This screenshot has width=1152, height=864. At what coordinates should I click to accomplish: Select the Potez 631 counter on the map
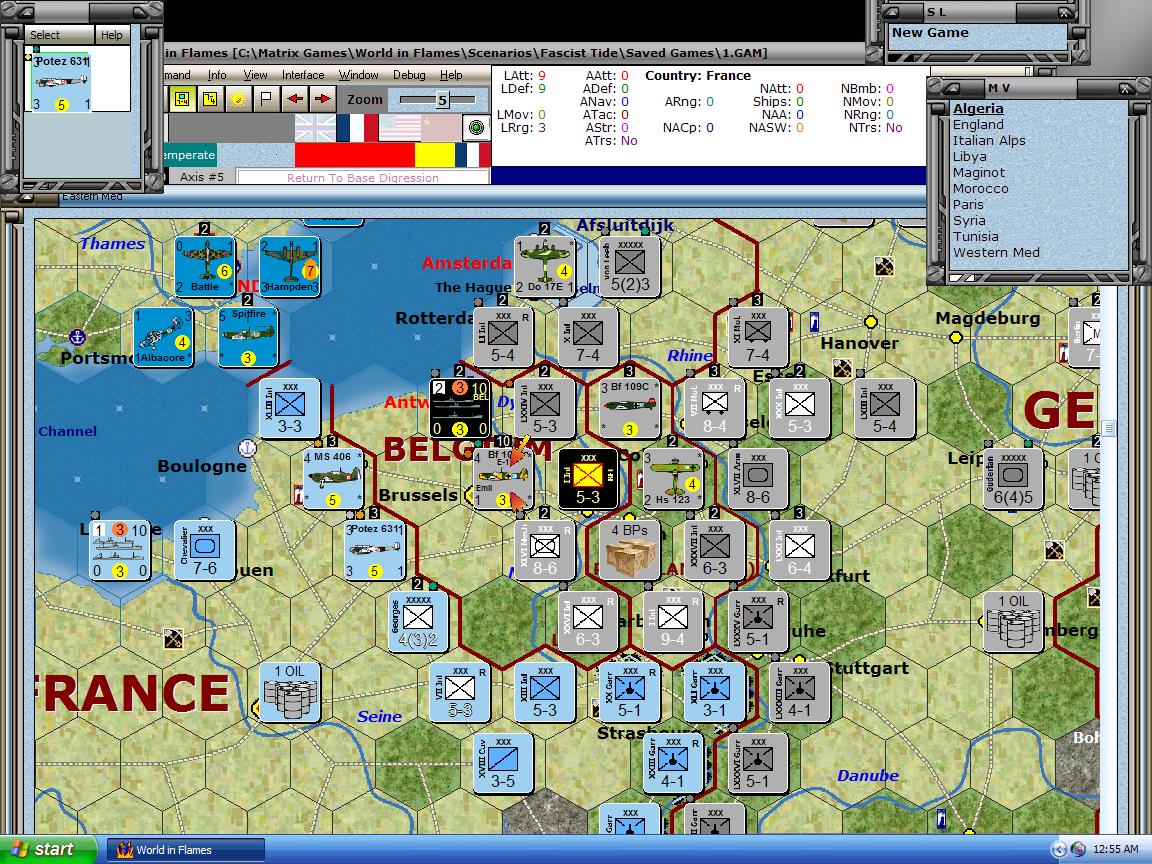click(x=375, y=550)
